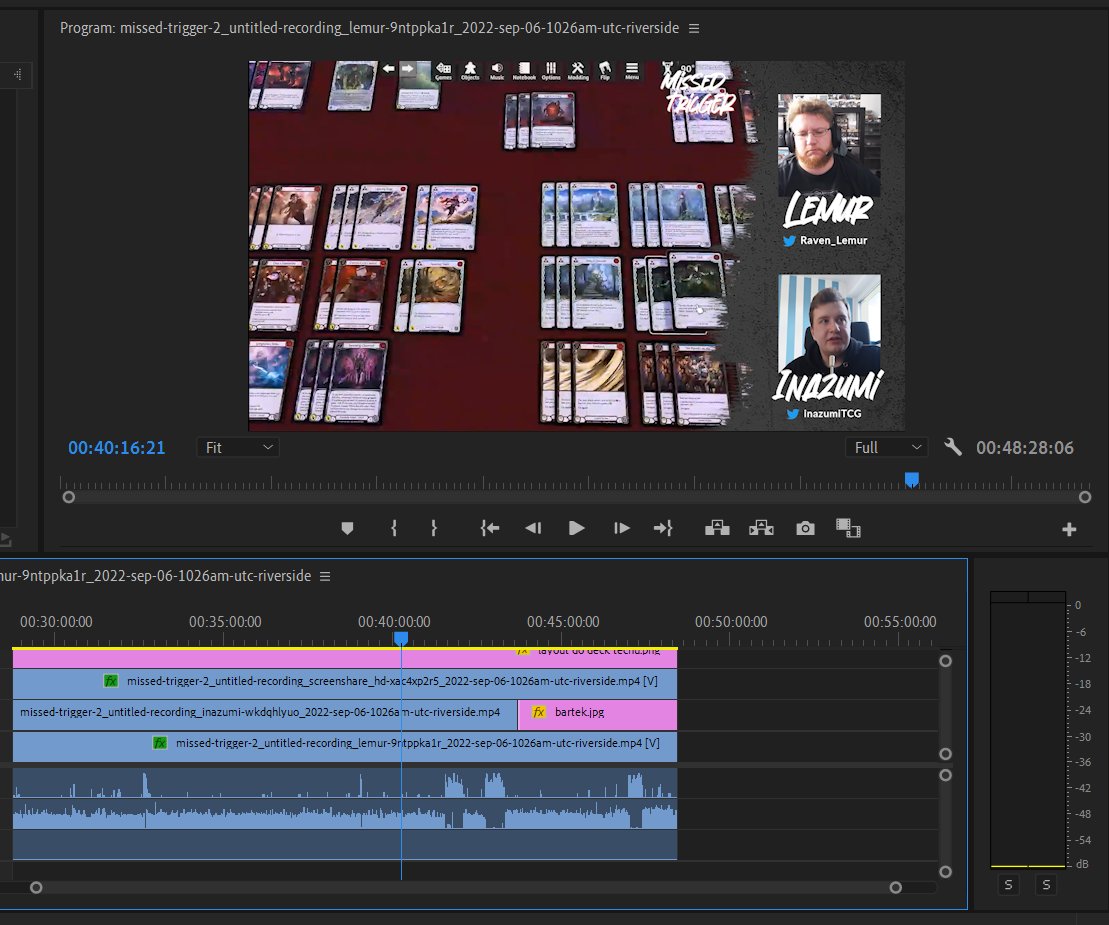The height and width of the screenshot is (925, 1109).
Task: Click fx badge on bartek.jpg clip
Action: (539, 712)
